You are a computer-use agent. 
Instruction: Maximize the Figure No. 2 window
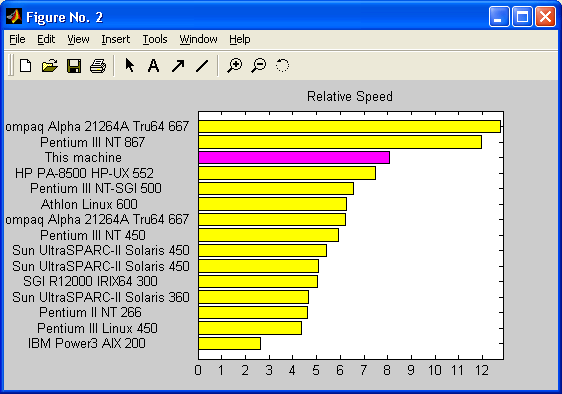522,17
